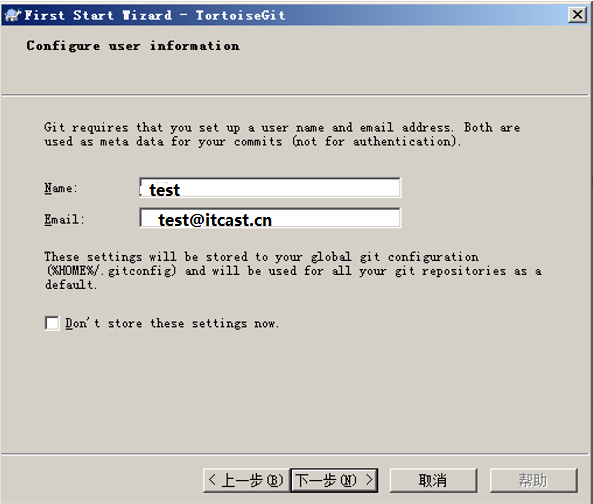Click the Git requires user name paragraph
The image size is (593, 504).
[282, 134]
